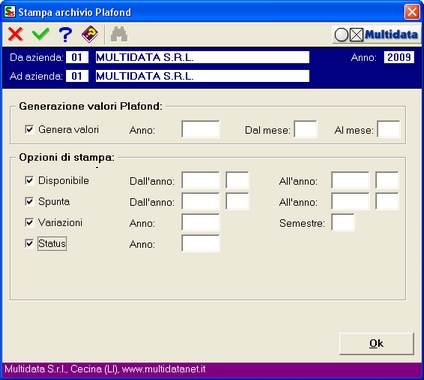Click the Da azienda label

[36, 57]
